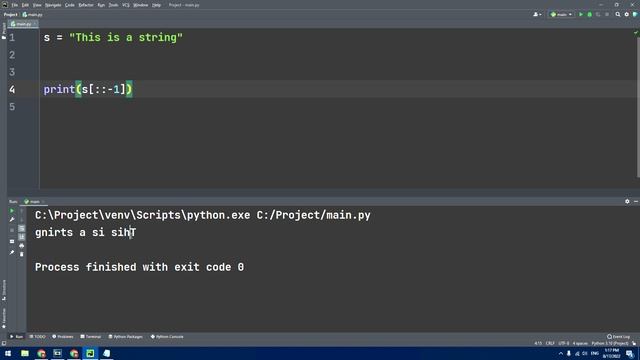
Task: Open the Tools menu
Action: (x=113, y=5)
